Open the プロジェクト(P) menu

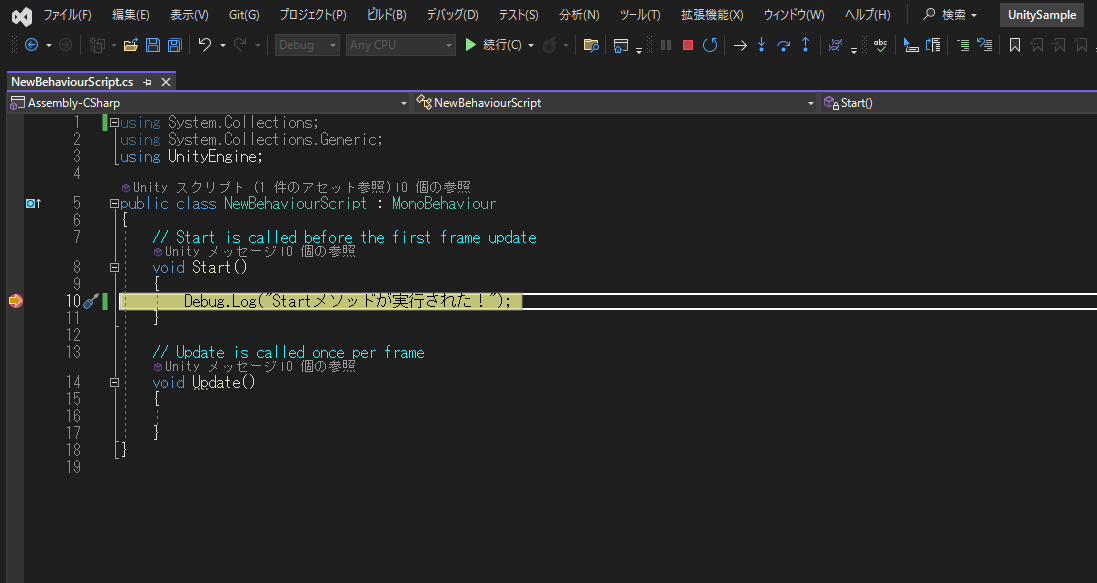[313, 15]
